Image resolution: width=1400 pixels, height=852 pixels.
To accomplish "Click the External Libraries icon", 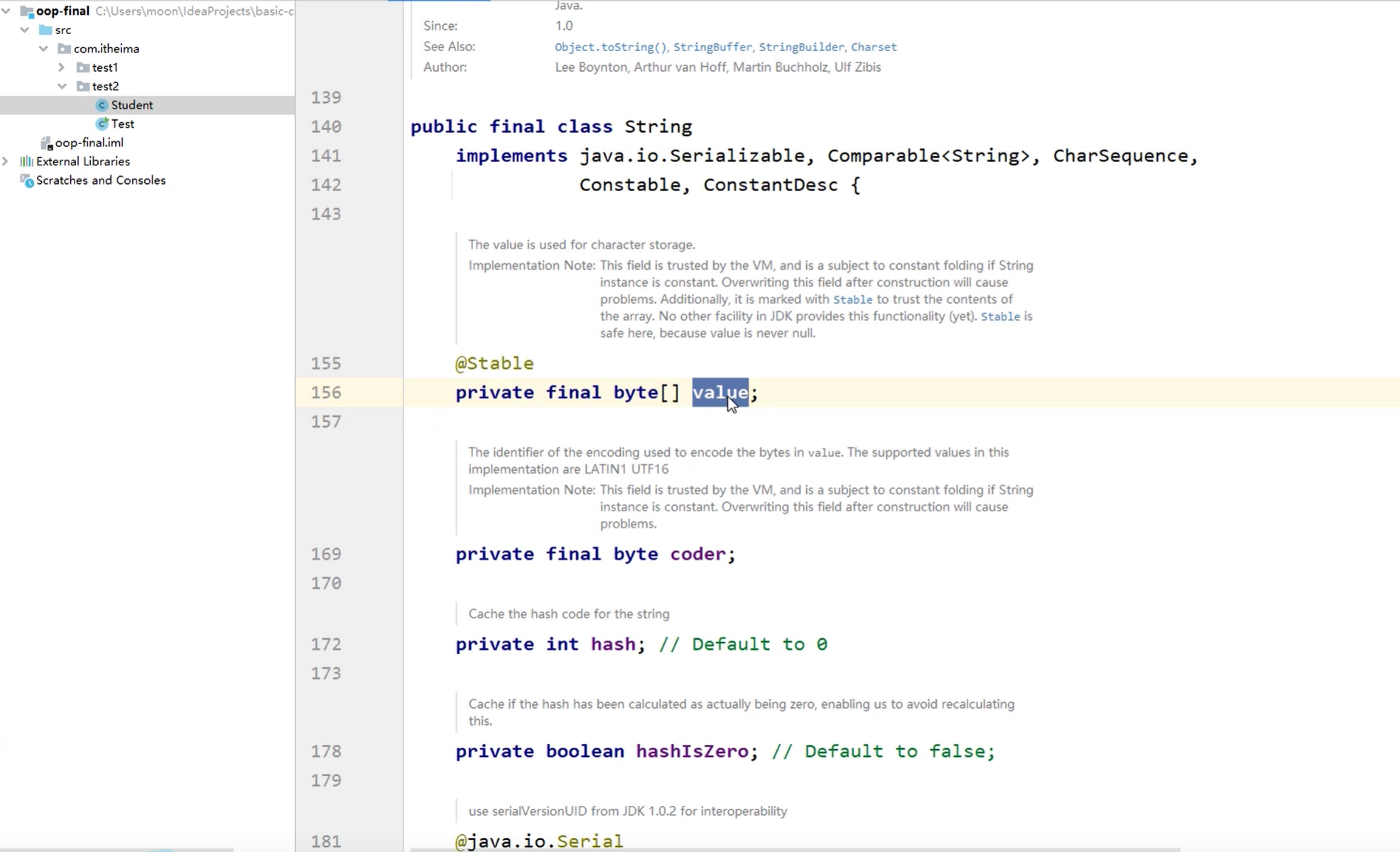I will tap(26, 161).
